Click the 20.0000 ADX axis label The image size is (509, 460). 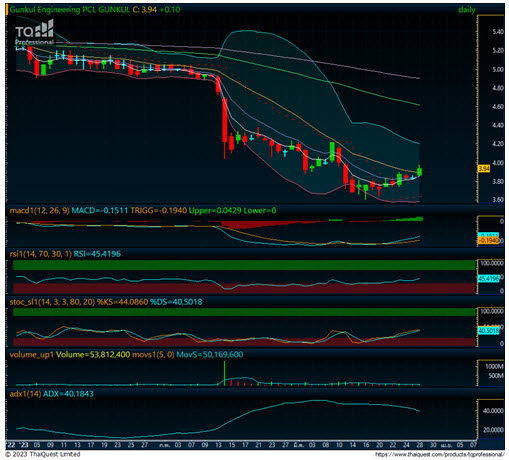click(493, 430)
